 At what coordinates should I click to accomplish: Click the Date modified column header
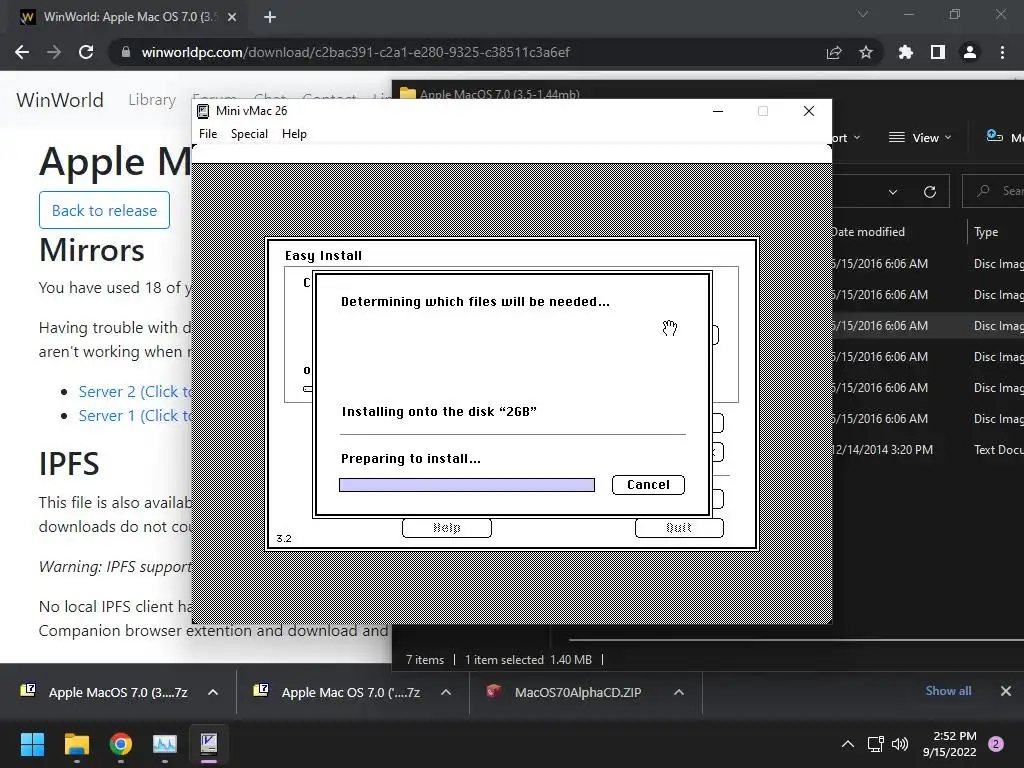pos(868,232)
